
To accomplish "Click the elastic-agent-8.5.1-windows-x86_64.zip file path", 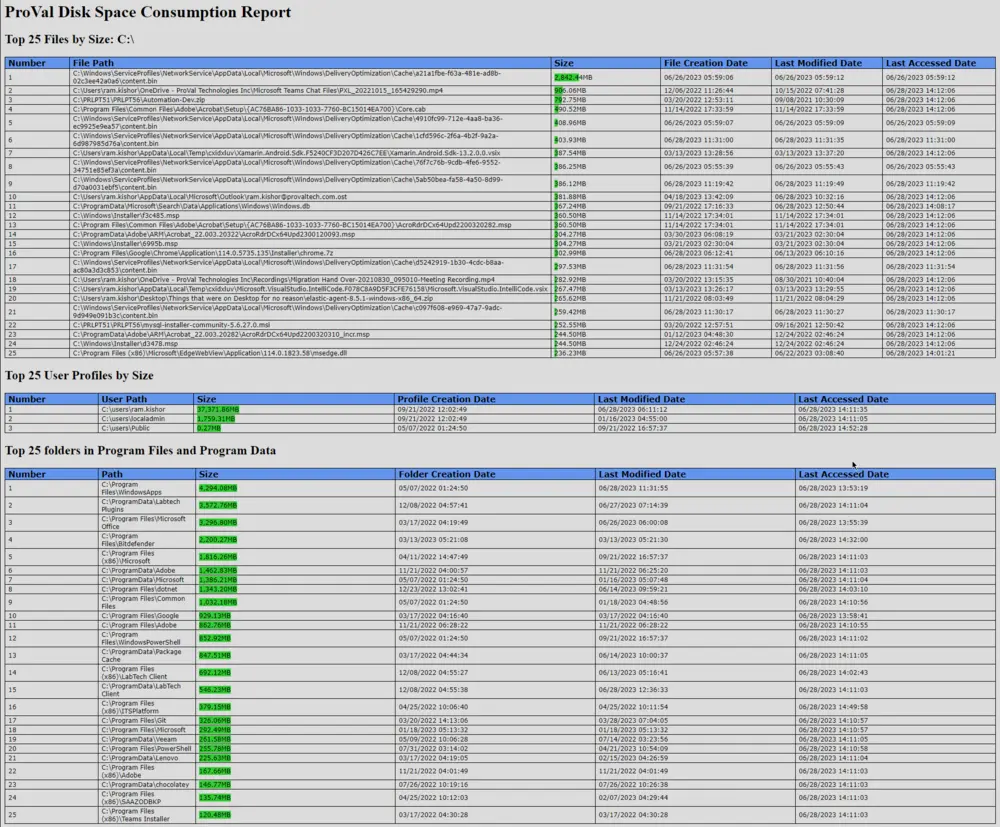I will pyautogui.click(x=253, y=298).
